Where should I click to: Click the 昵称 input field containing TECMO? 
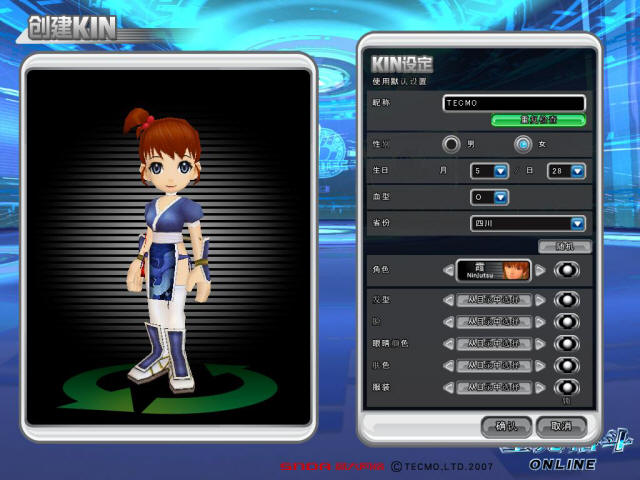click(x=514, y=103)
